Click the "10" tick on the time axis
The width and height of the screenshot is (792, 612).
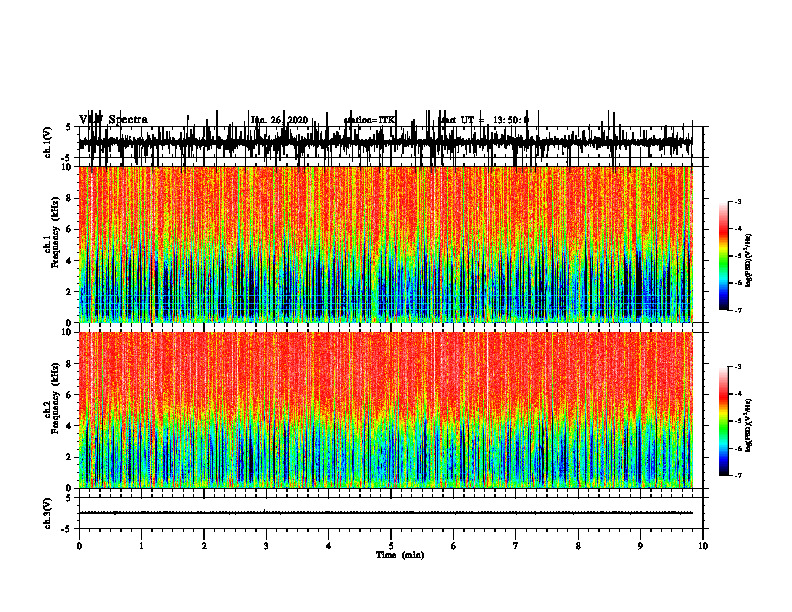(x=703, y=546)
